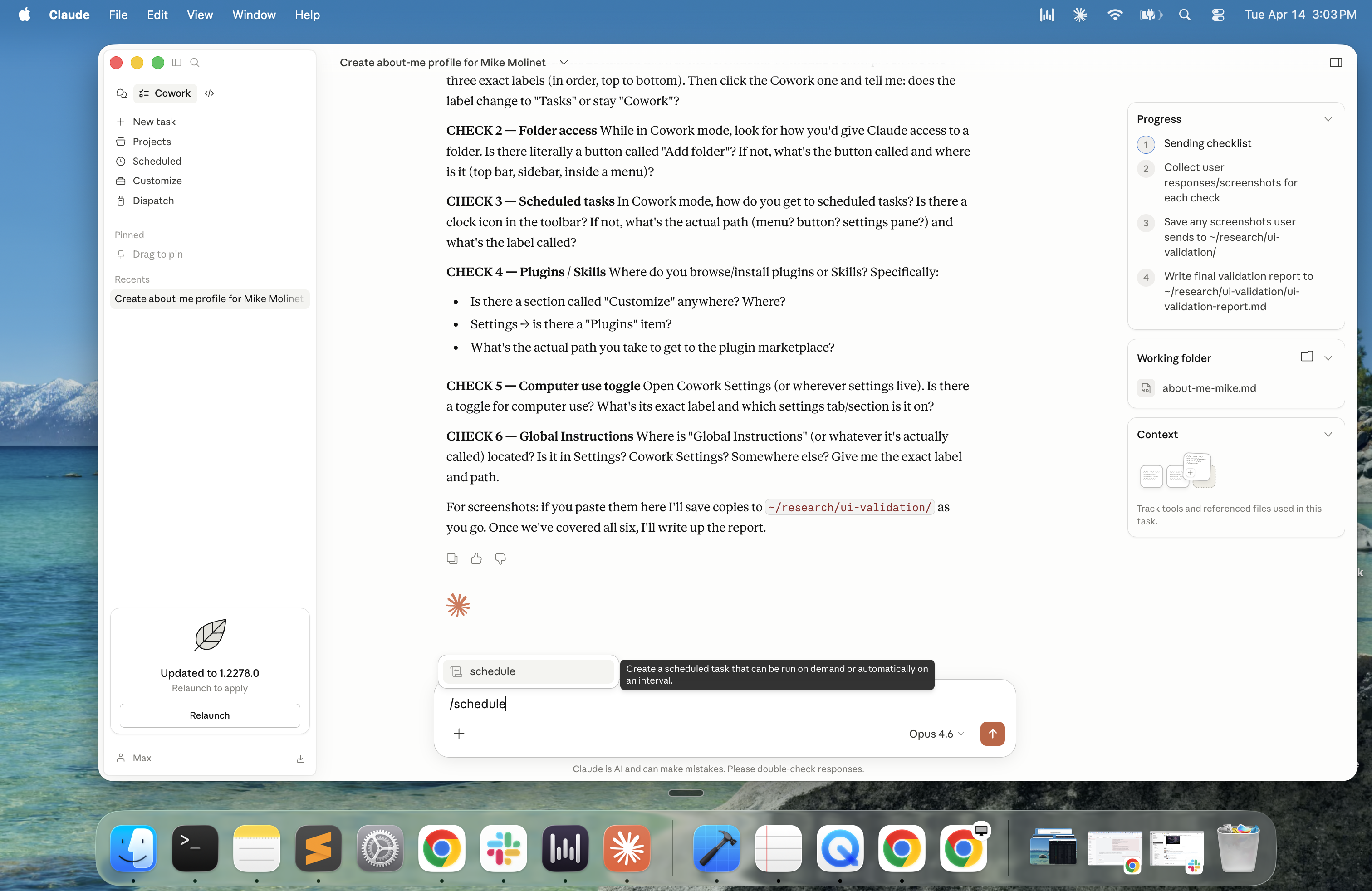Open the about-me-mike.md file
Screen dimensions: 1372x891
tap(1209, 388)
